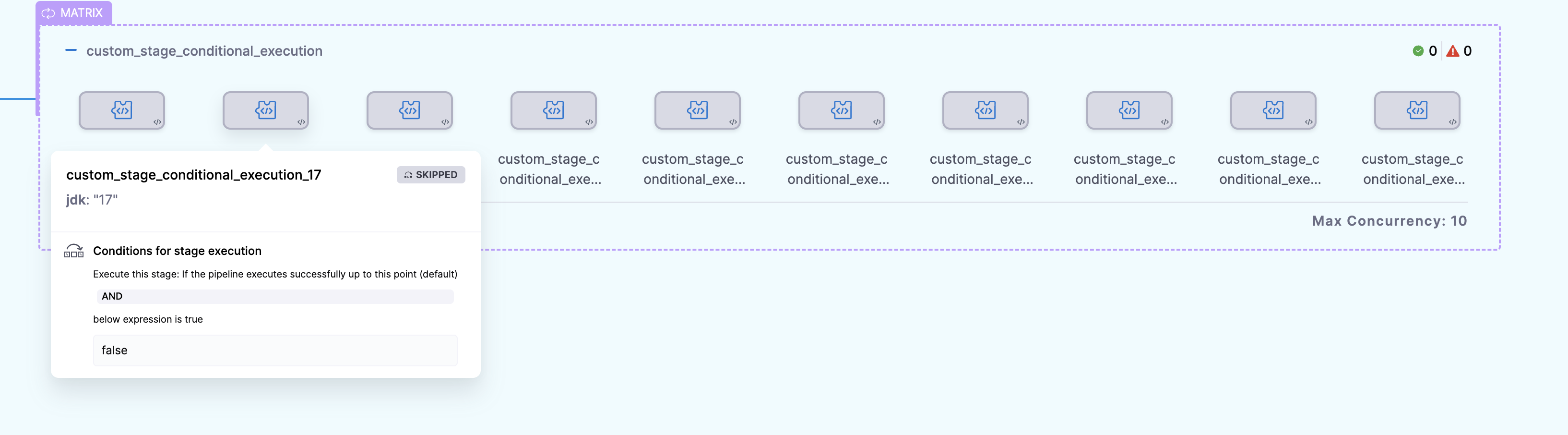Click the MATRIX loop tag
The width and height of the screenshot is (1568, 435).
pyautogui.click(x=73, y=13)
